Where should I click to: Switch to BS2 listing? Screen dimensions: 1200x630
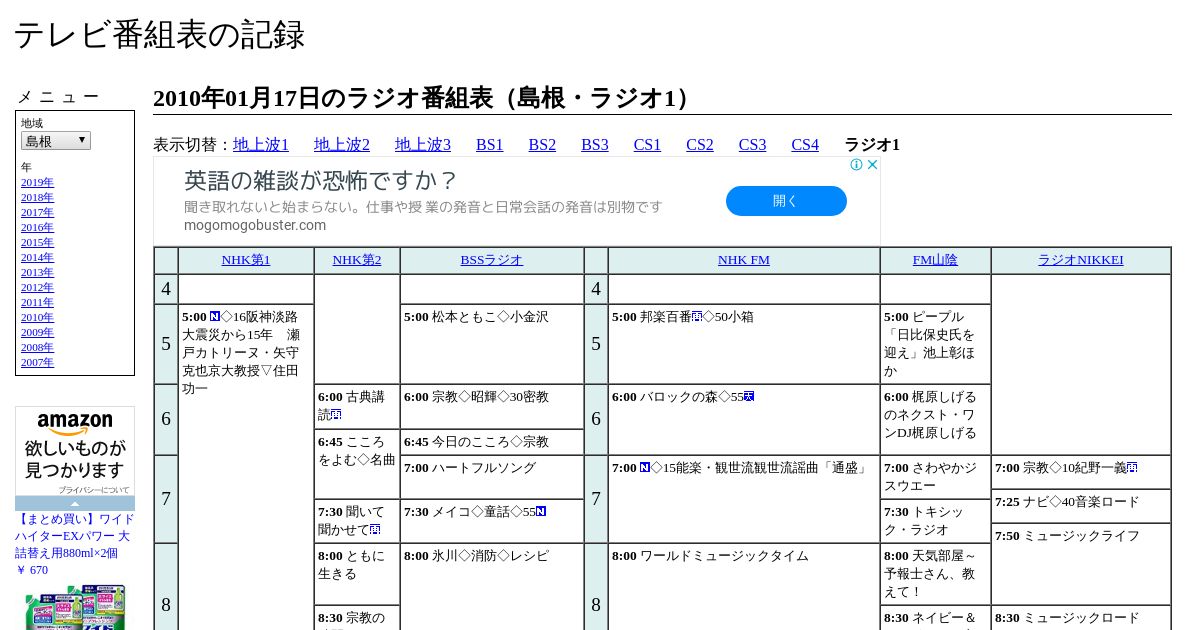point(542,145)
